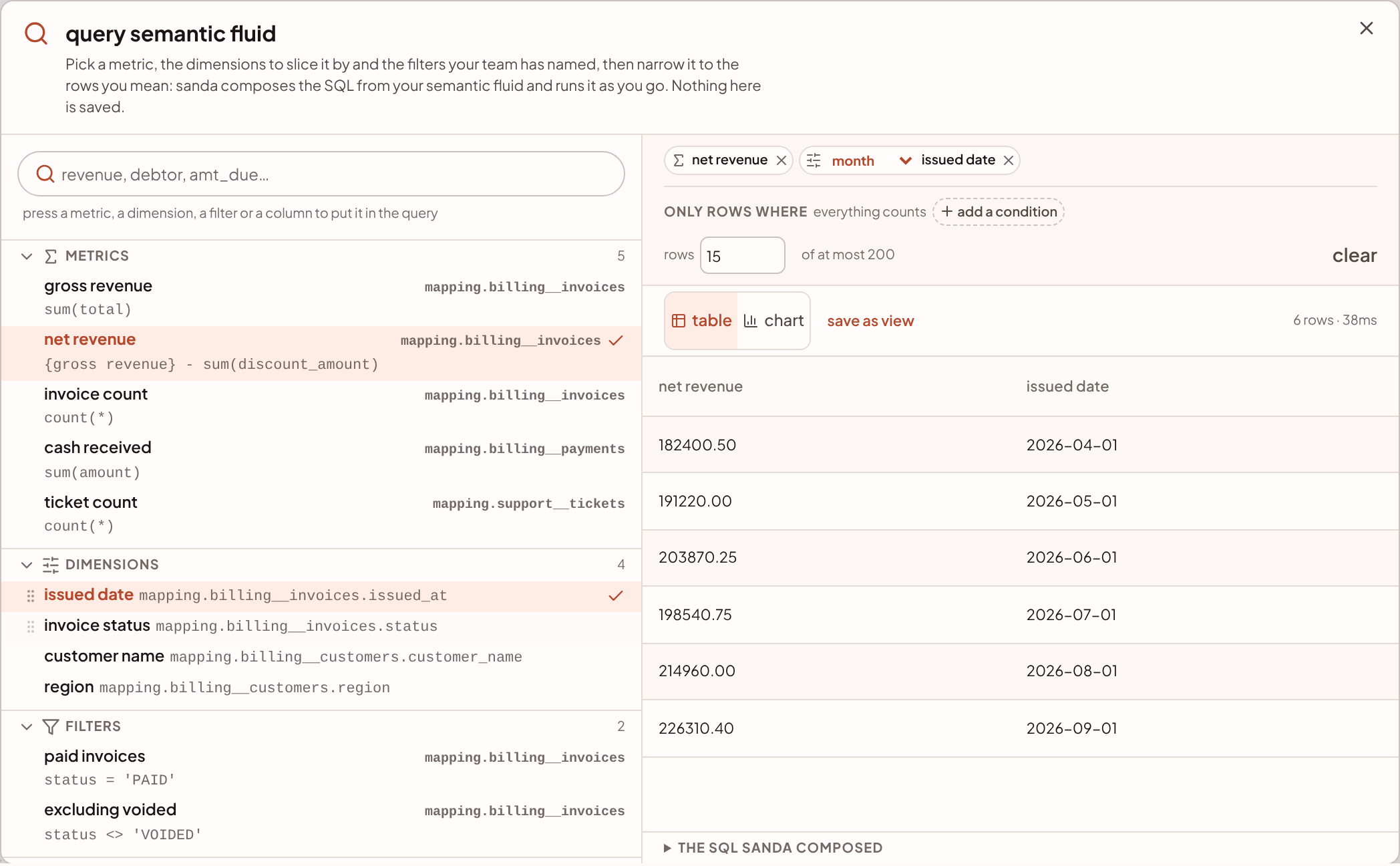The width and height of the screenshot is (1400, 866).
Task: Focus the rows limit input
Action: pos(742,255)
